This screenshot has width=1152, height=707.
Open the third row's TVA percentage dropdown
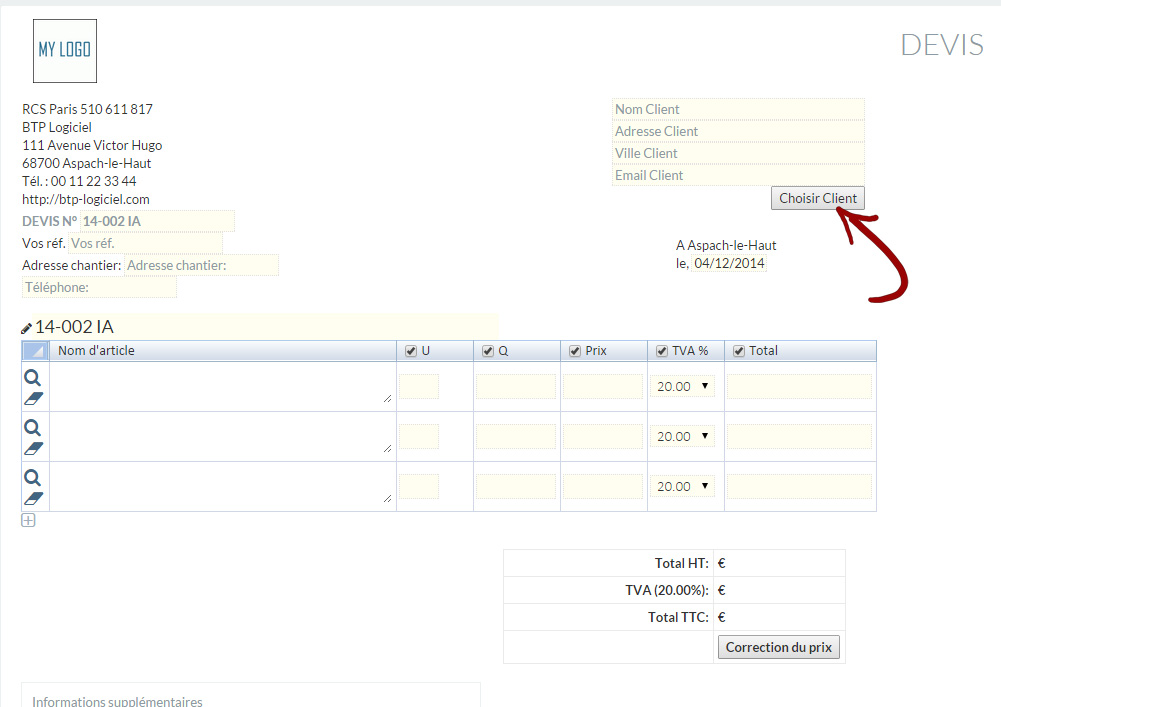pos(682,486)
